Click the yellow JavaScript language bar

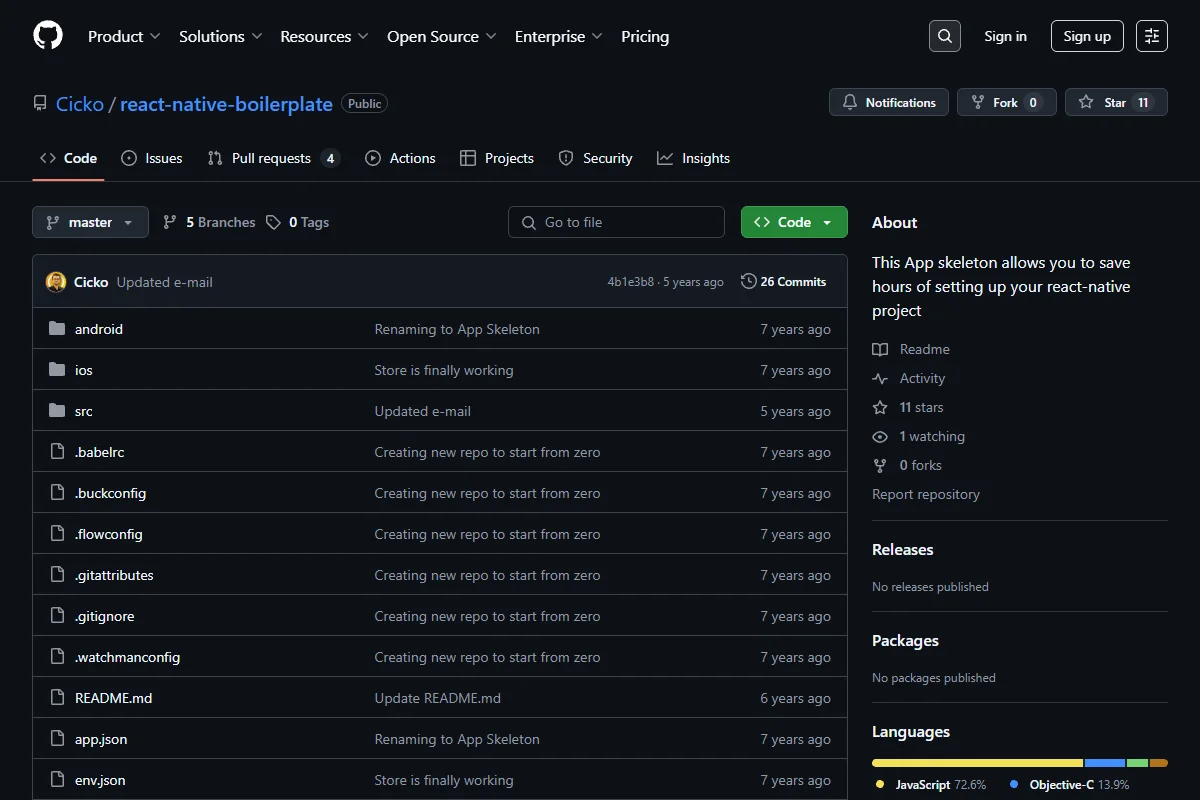coord(978,763)
